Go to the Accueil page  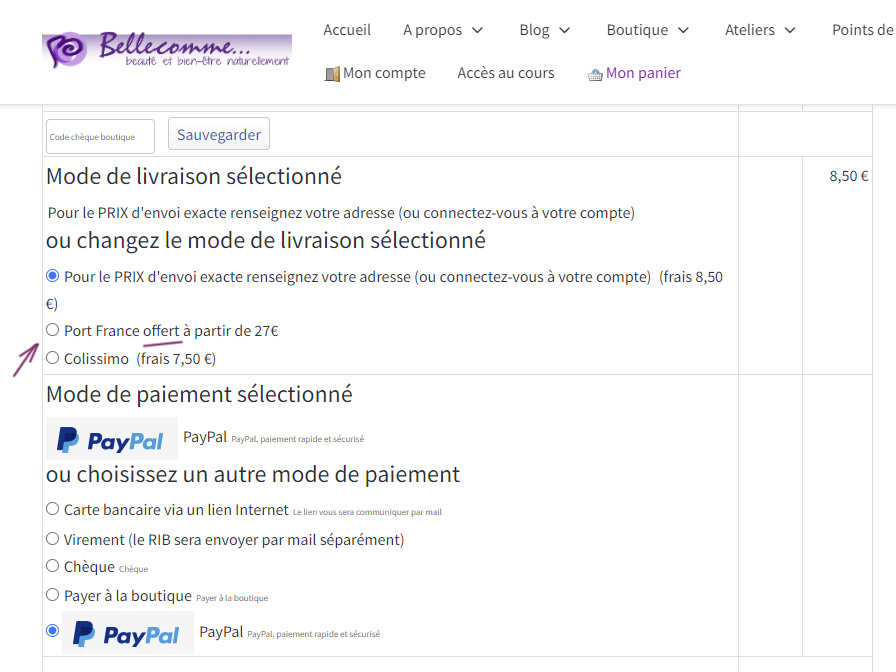(347, 30)
